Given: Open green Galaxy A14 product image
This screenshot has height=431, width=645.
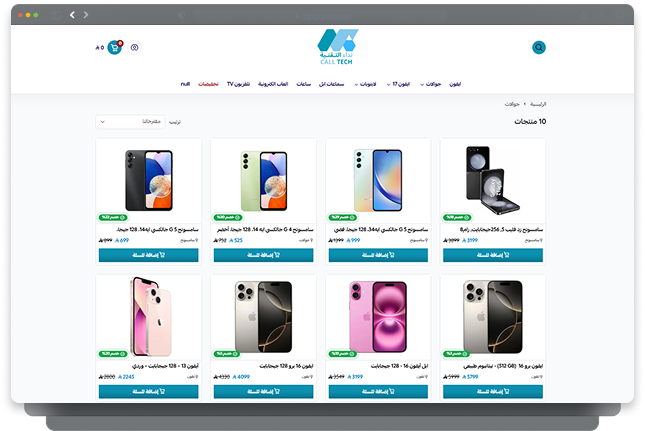Looking at the screenshot, I should point(264,181).
